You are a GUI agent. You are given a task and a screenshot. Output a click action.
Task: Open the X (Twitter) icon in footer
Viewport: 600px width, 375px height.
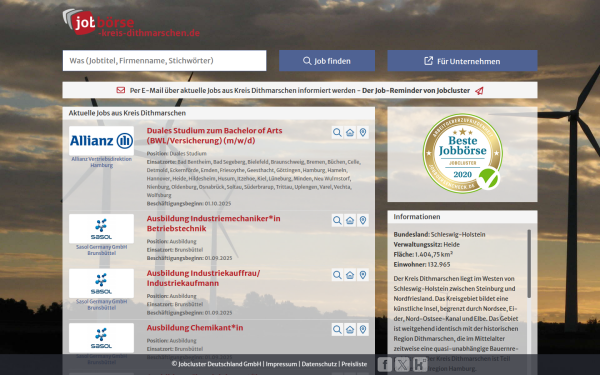(x=402, y=364)
